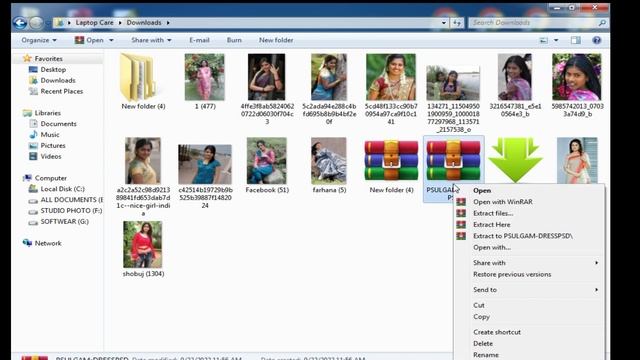
Task: Open Downloads in Favorites
Action: [58, 80]
